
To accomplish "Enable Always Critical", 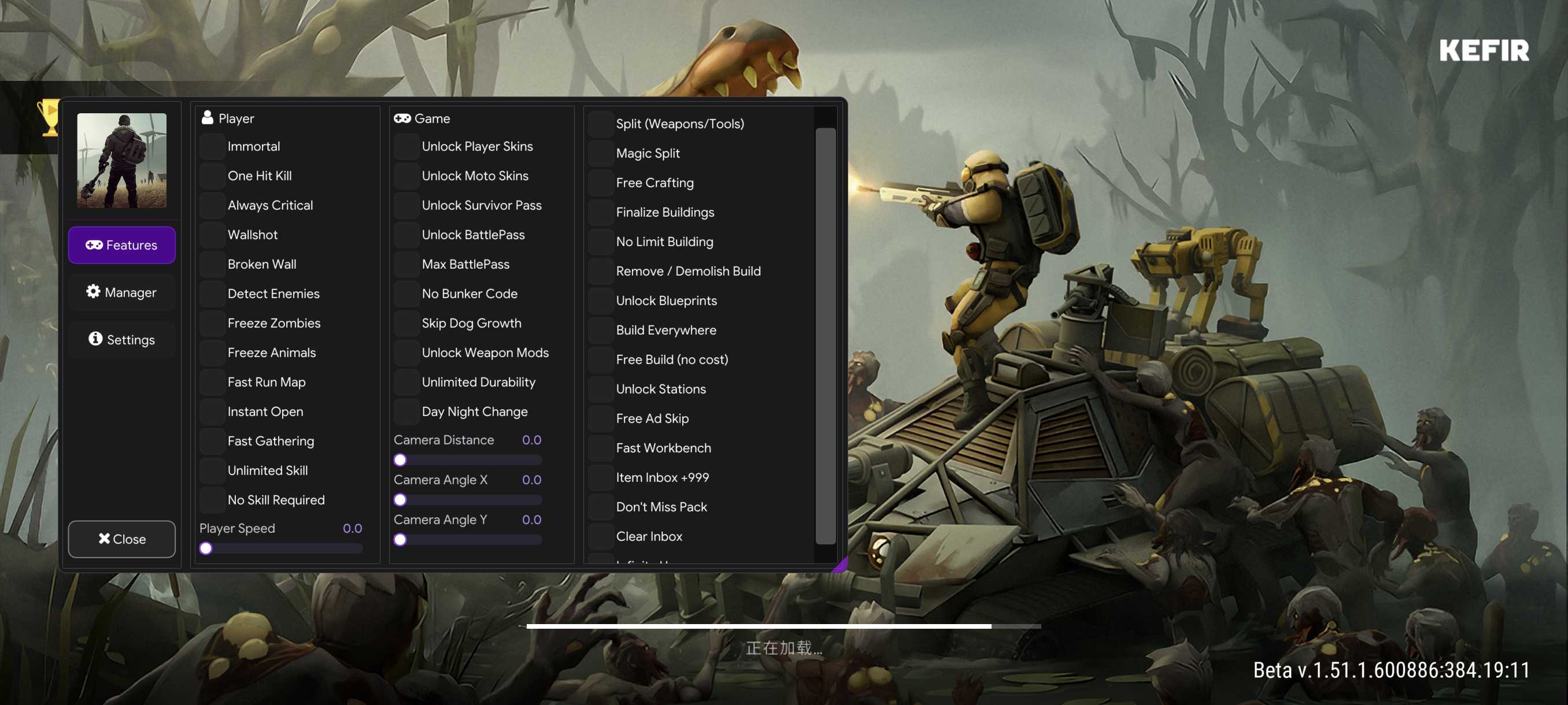I will click(212, 206).
